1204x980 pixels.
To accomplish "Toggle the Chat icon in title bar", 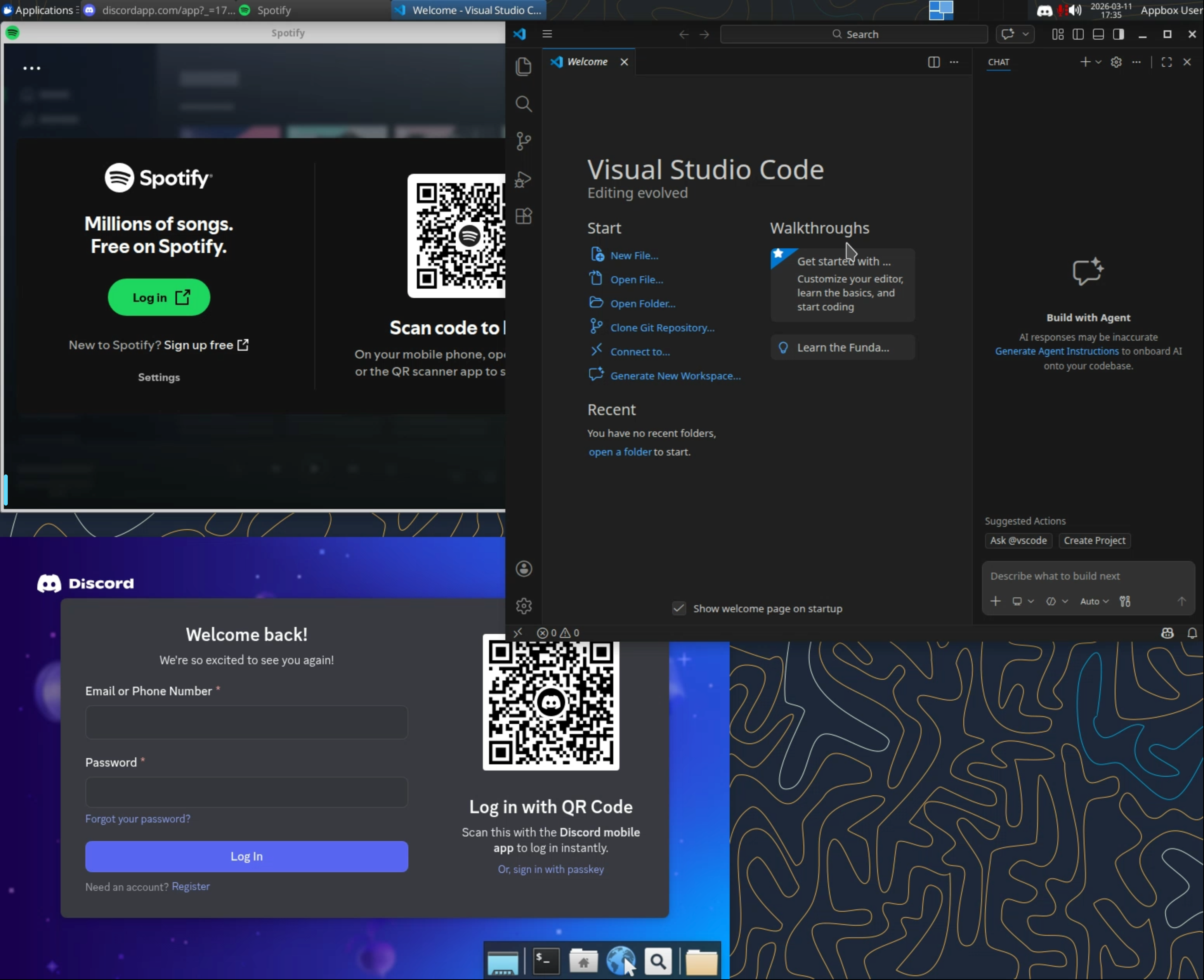I will coord(1008,34).
